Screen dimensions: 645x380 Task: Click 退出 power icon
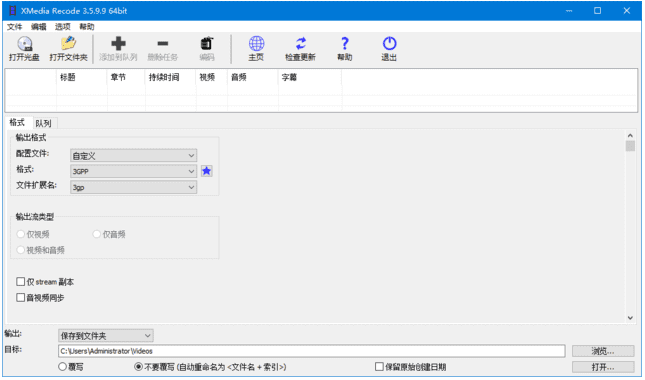click(x=389, y=43)
